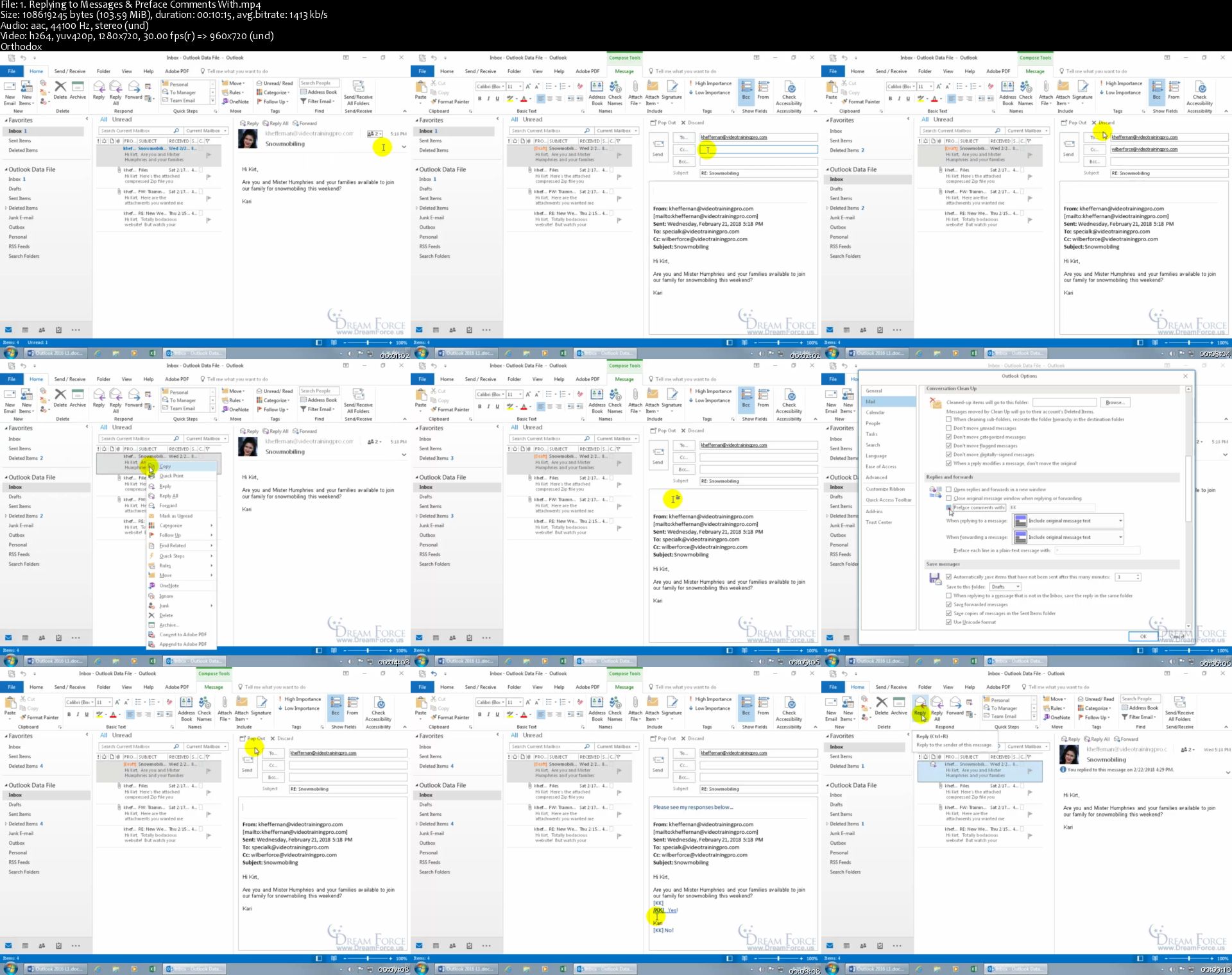Toggle "Preface comments with" checkbox in Outlook Options
Screen dimensions: 1232x975
(948, 507)
